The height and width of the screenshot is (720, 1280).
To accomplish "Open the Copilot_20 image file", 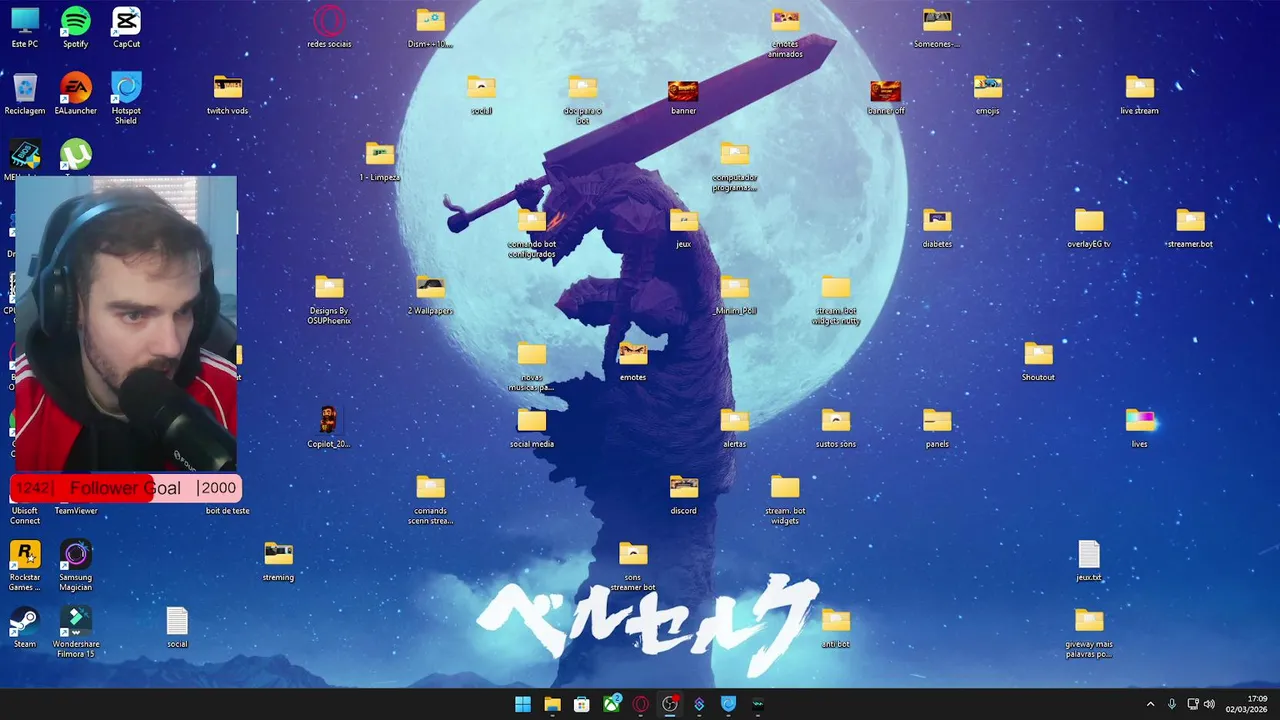I will [x=329, y=427].
